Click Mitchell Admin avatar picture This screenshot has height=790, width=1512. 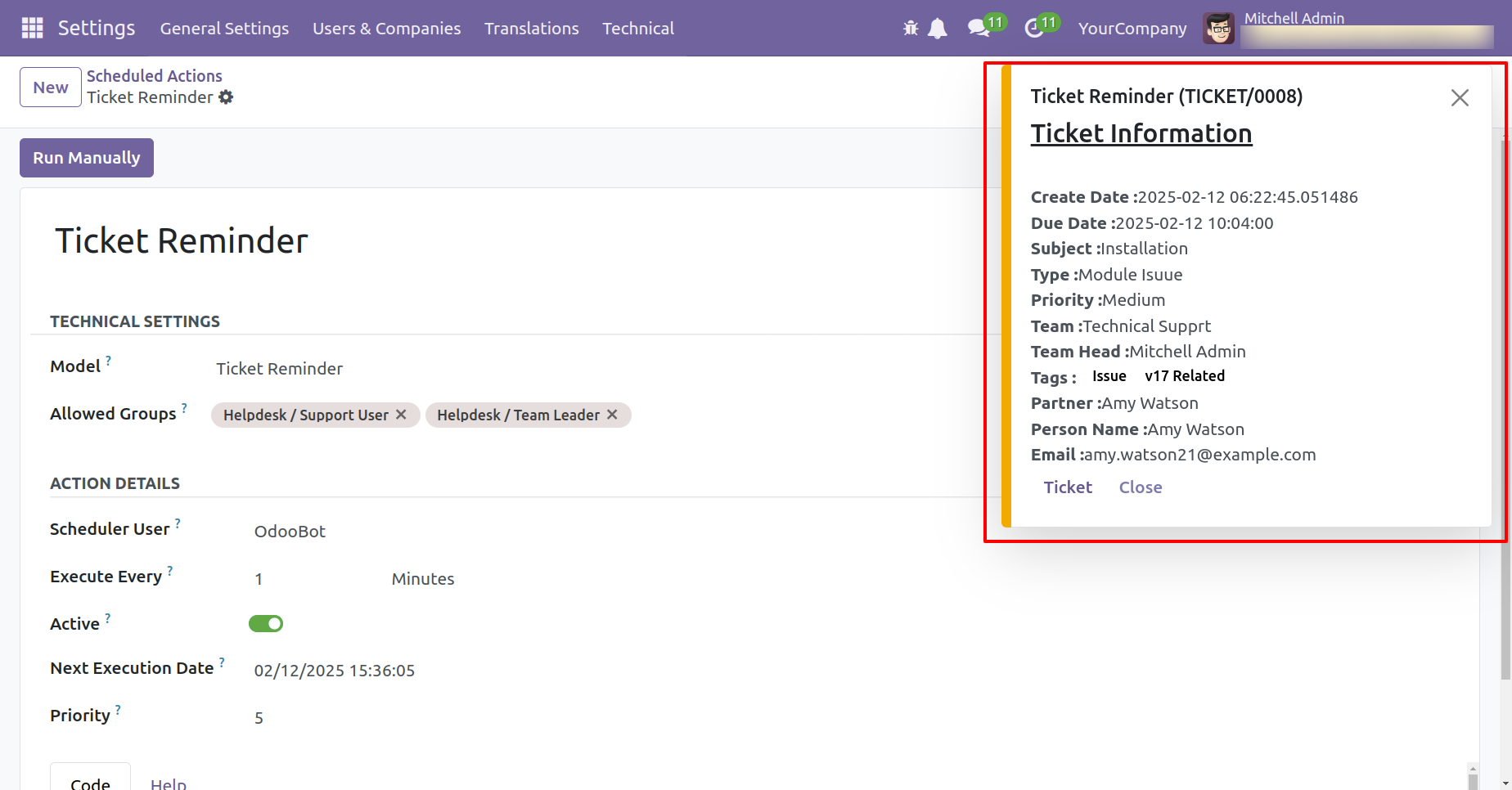tap(1218, 29)
